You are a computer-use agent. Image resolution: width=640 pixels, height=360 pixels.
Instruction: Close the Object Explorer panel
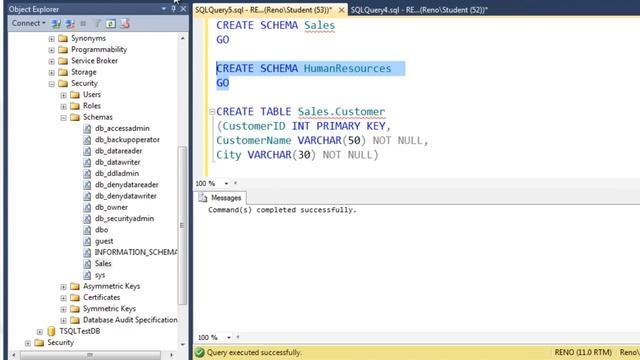183,9
